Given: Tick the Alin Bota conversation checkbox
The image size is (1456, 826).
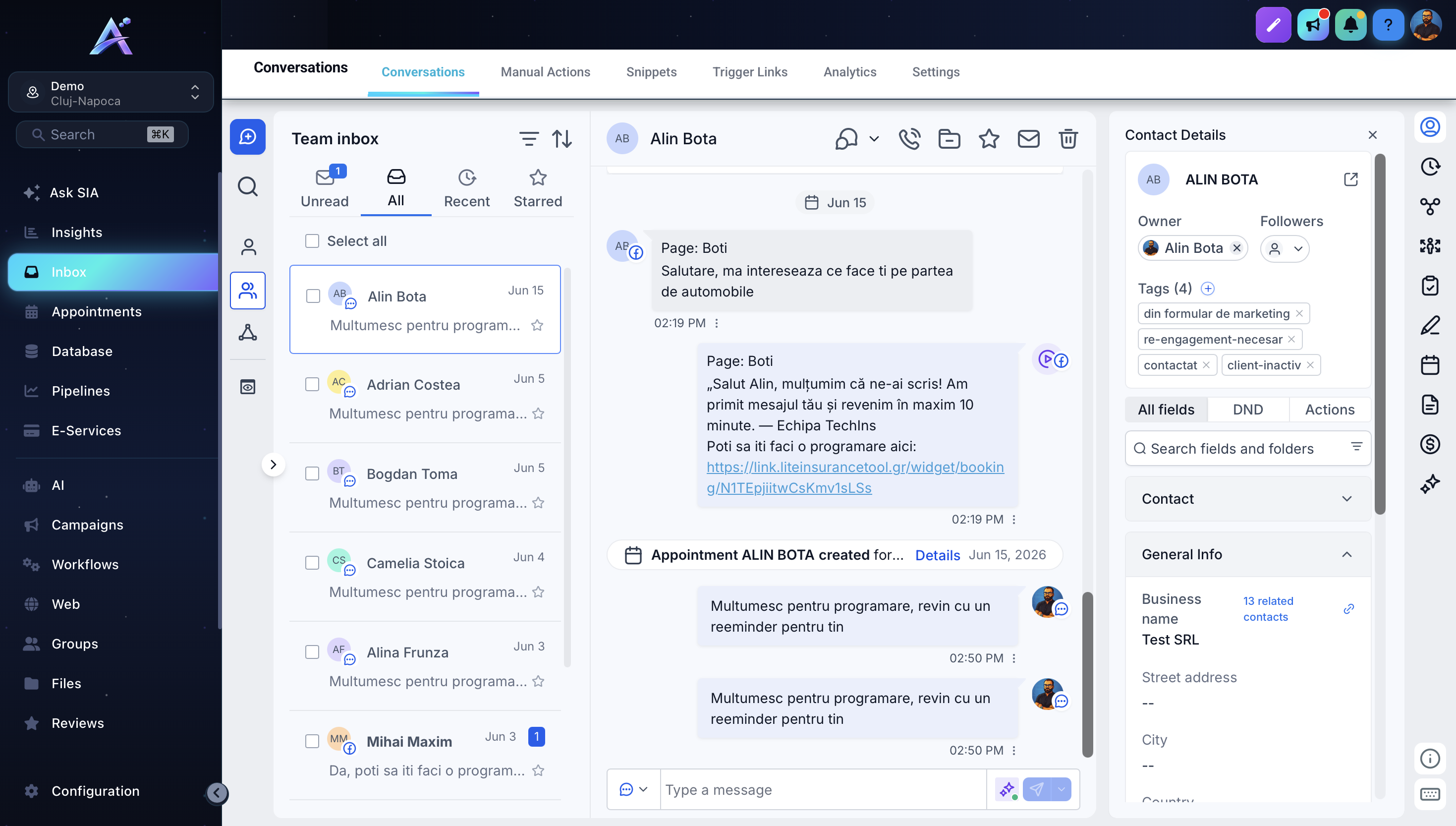Looking at the screenshot, I should (313, 296).
